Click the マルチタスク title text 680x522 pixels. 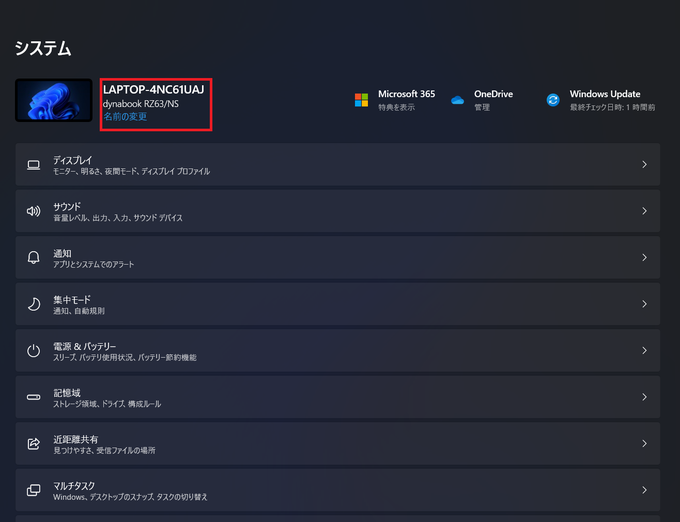(x=74, y=486)
